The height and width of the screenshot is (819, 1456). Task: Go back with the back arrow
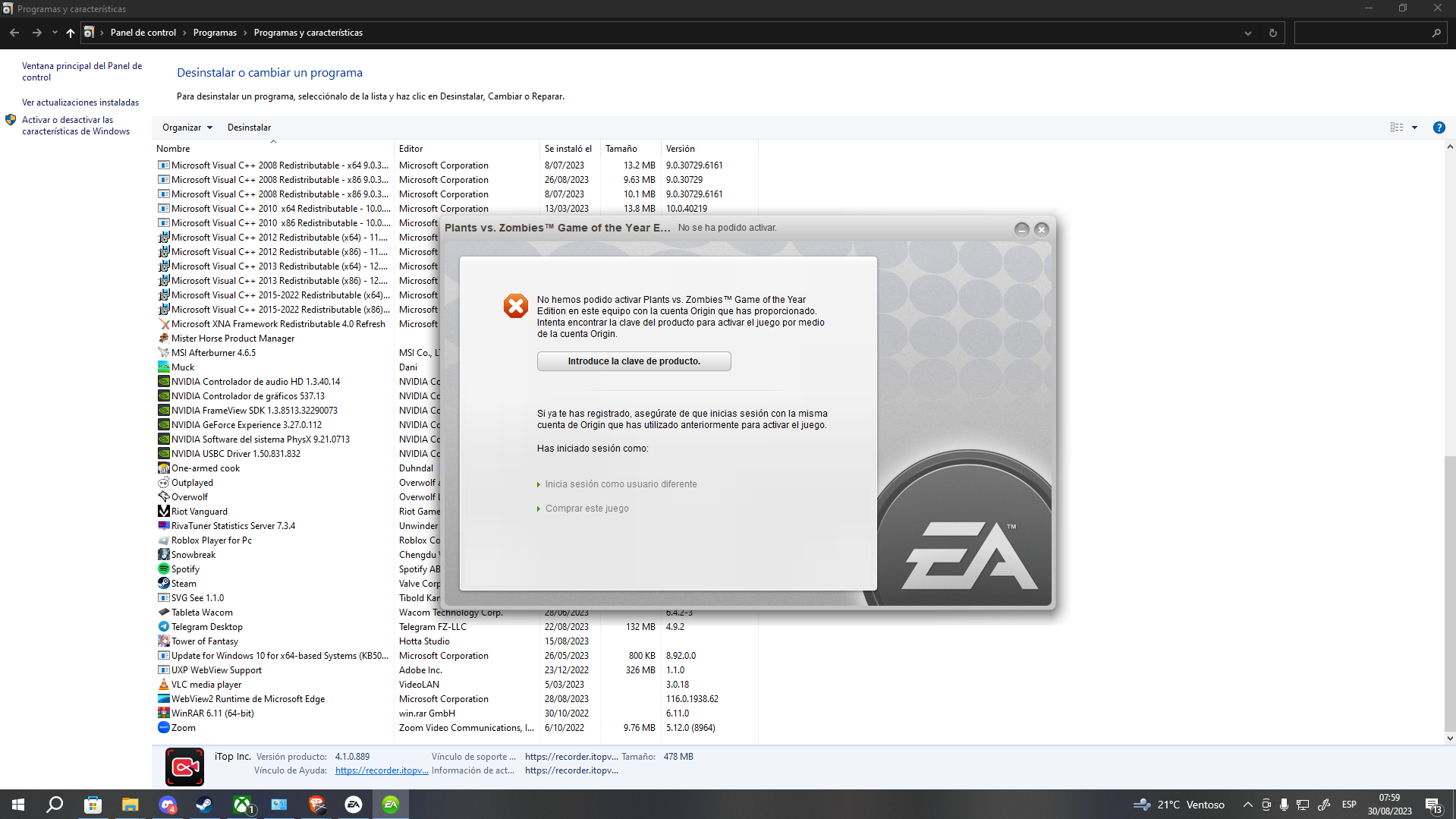point(14,33)
